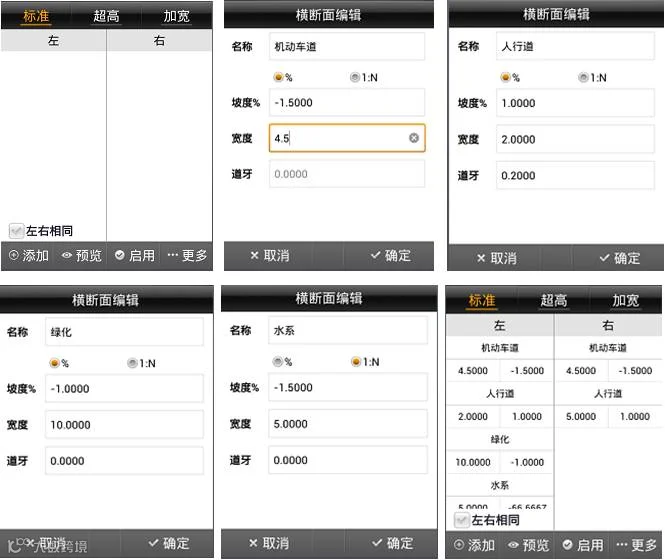This screenshot has width=665, height=560.
Task: Open 更多 in the list screen showing 机动车道 rows
Action: click(636, 545)
